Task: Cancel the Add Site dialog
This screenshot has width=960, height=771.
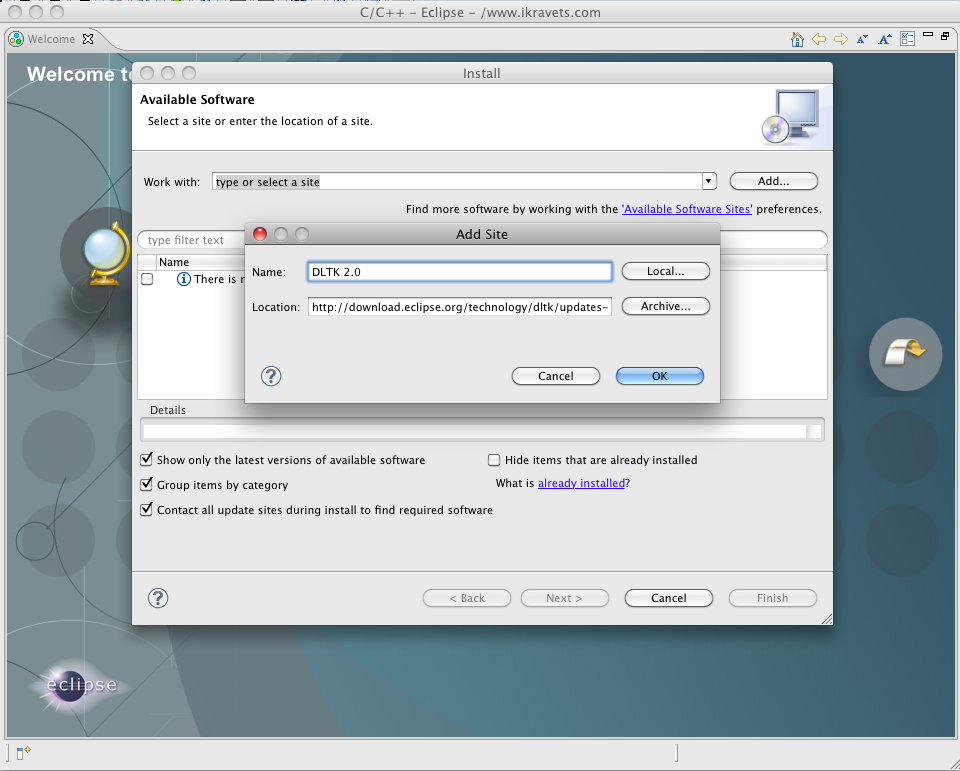Action: coord(555,376)
